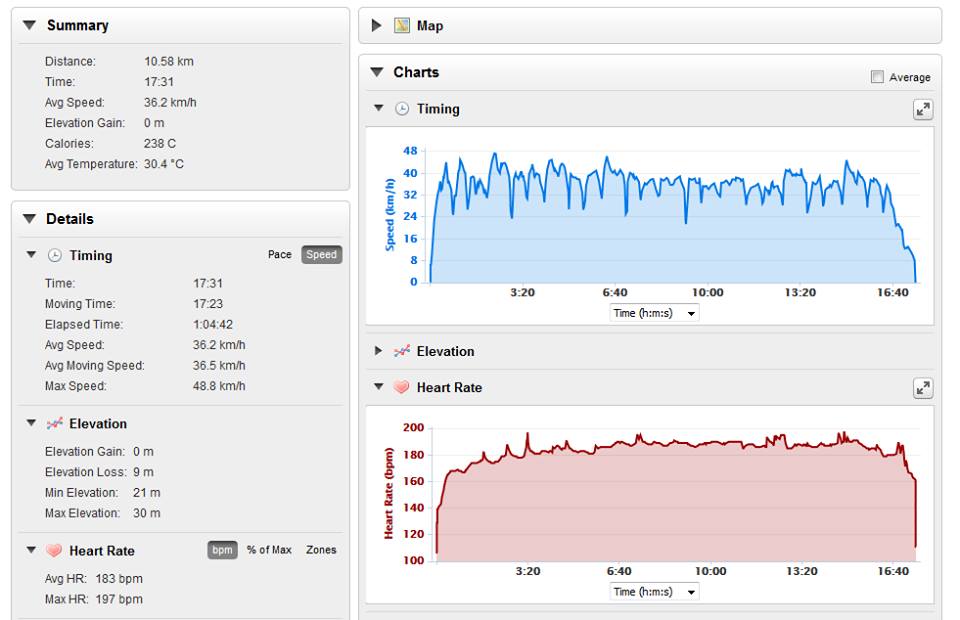The image size is (960, 620).
Task: Expand the Heart Rate chart to full size
Action: point(923,388)
